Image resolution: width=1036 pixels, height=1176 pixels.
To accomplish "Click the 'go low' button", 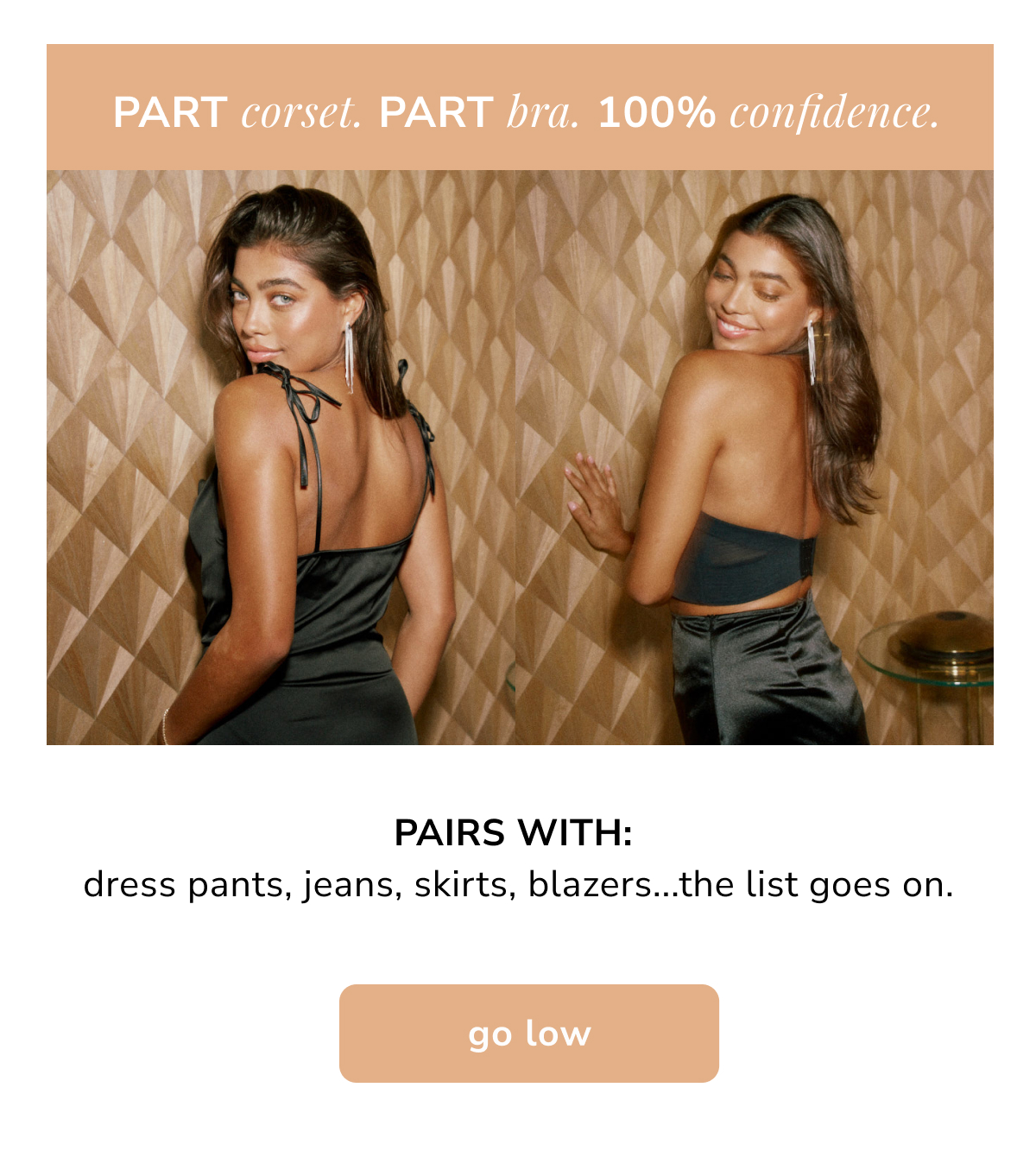I will (528, 1033).
